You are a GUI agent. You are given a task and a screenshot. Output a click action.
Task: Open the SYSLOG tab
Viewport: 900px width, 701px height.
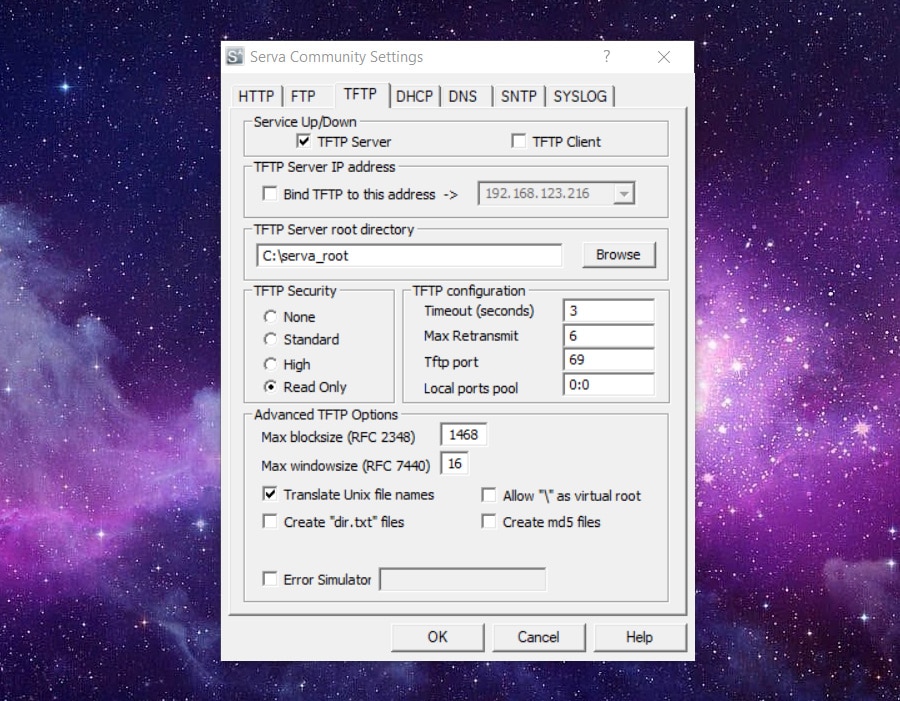pyautogui.click(x=580, y=96)
